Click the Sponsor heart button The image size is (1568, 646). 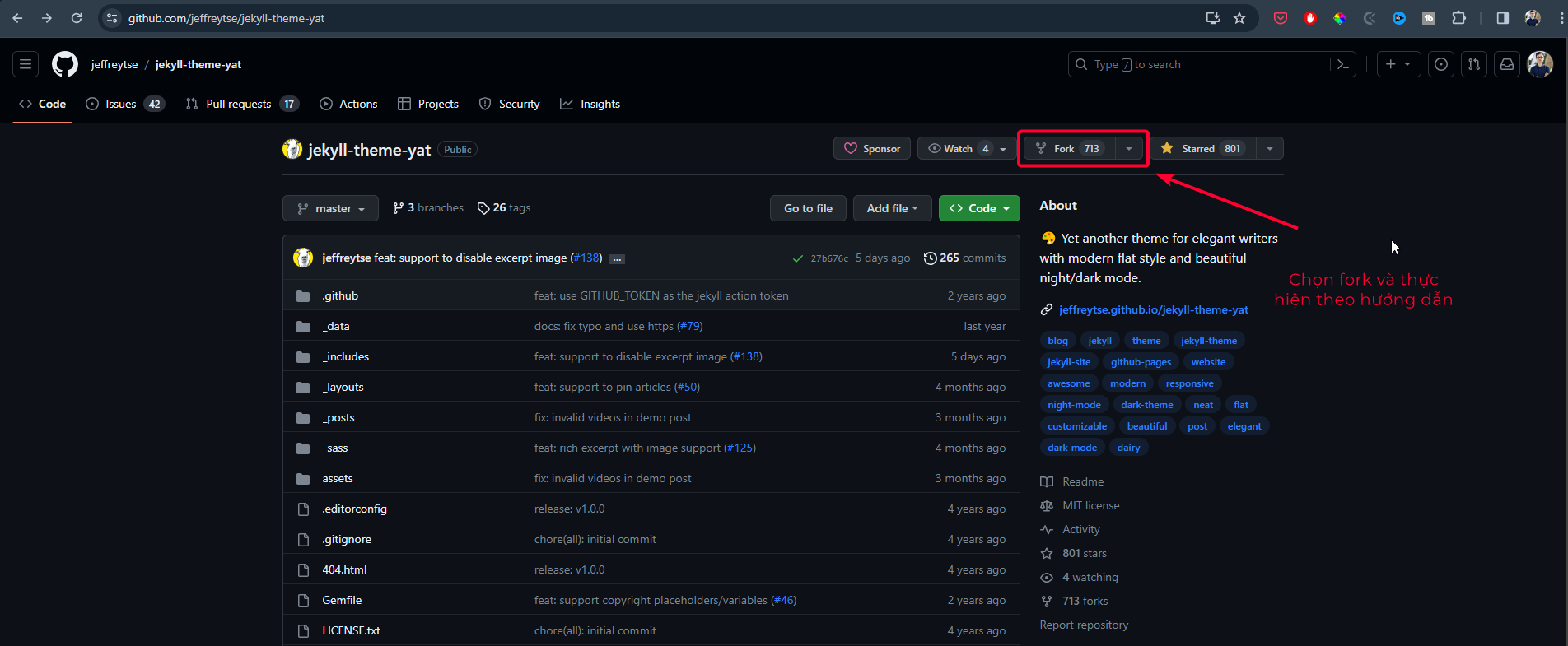tap(872, 149)
